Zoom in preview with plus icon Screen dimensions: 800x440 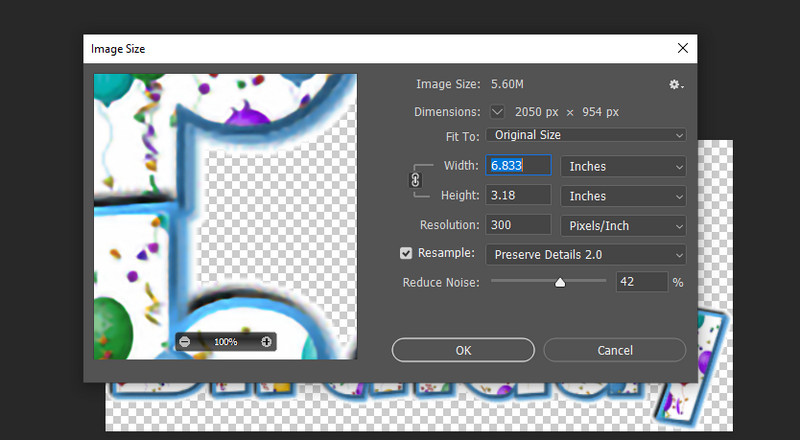266,342
